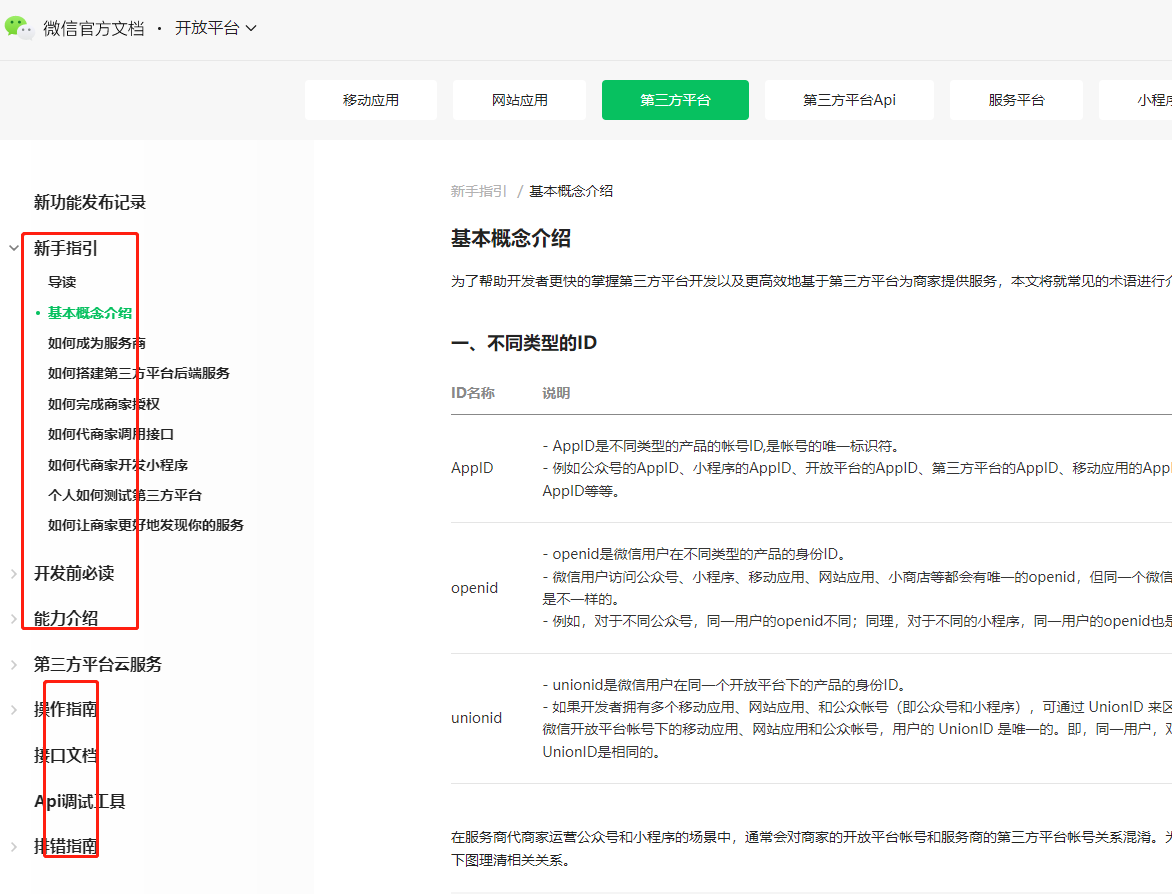
Task: Switch to the 移动应用 tab
Action: click(371, 100)
